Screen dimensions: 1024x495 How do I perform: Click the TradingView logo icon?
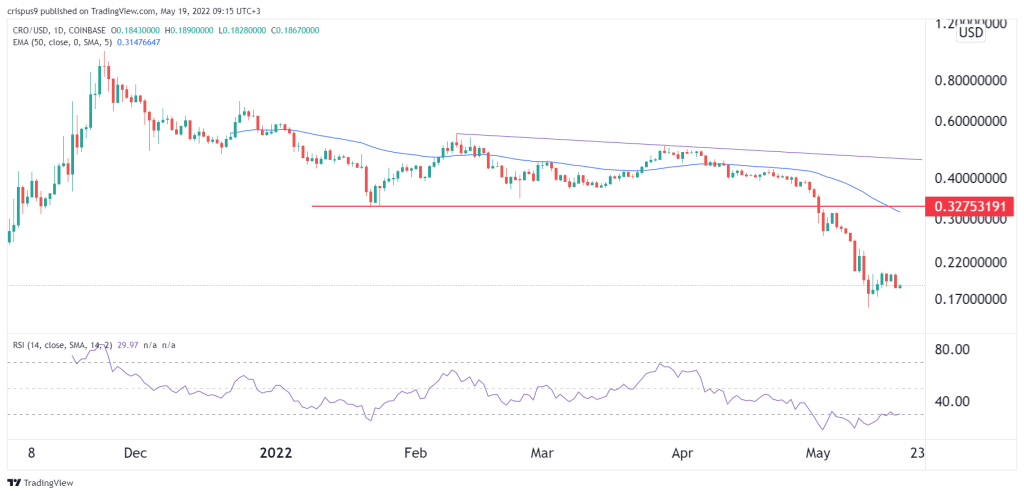point(14,483)
